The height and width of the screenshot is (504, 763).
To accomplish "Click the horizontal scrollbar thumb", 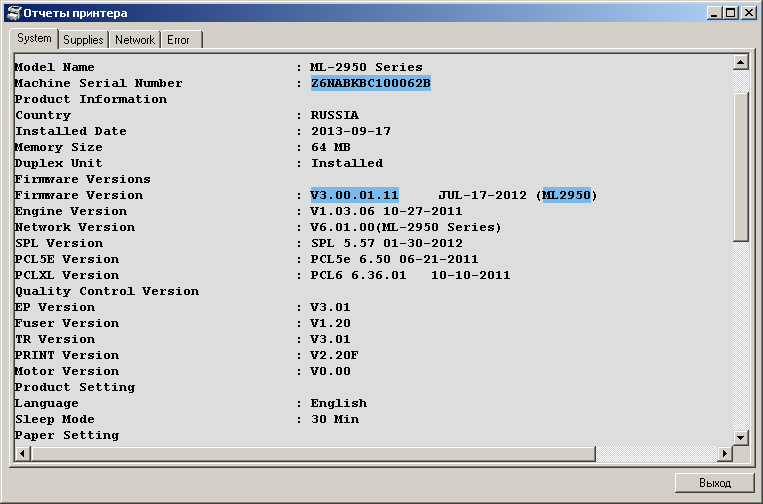I will [313, 453].
